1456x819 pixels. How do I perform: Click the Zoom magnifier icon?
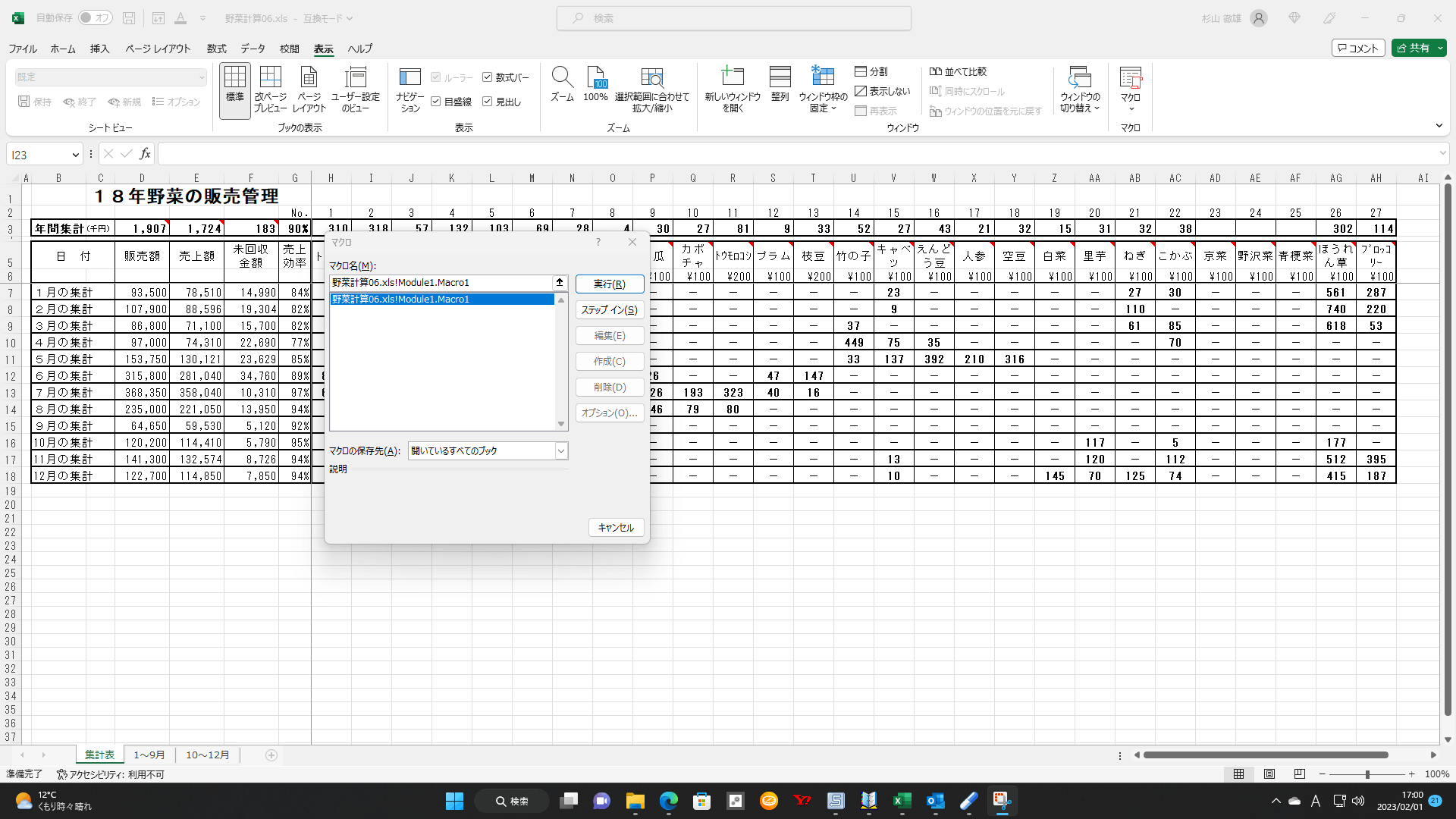(562, 77)
